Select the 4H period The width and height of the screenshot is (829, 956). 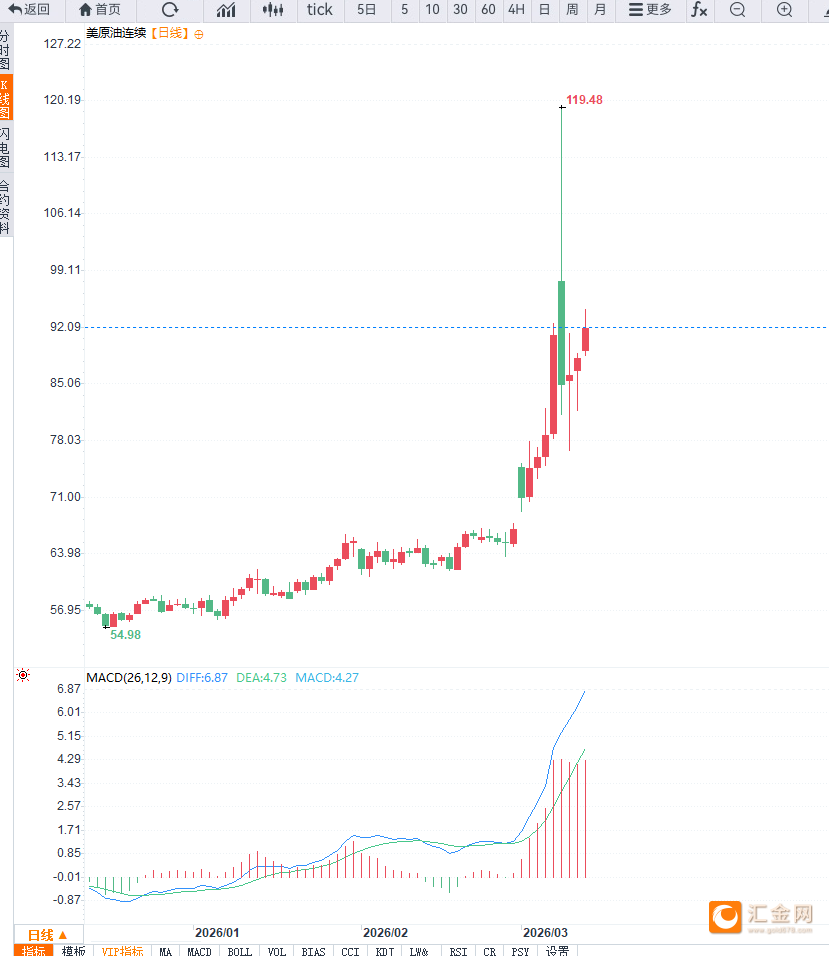(516, 10)
